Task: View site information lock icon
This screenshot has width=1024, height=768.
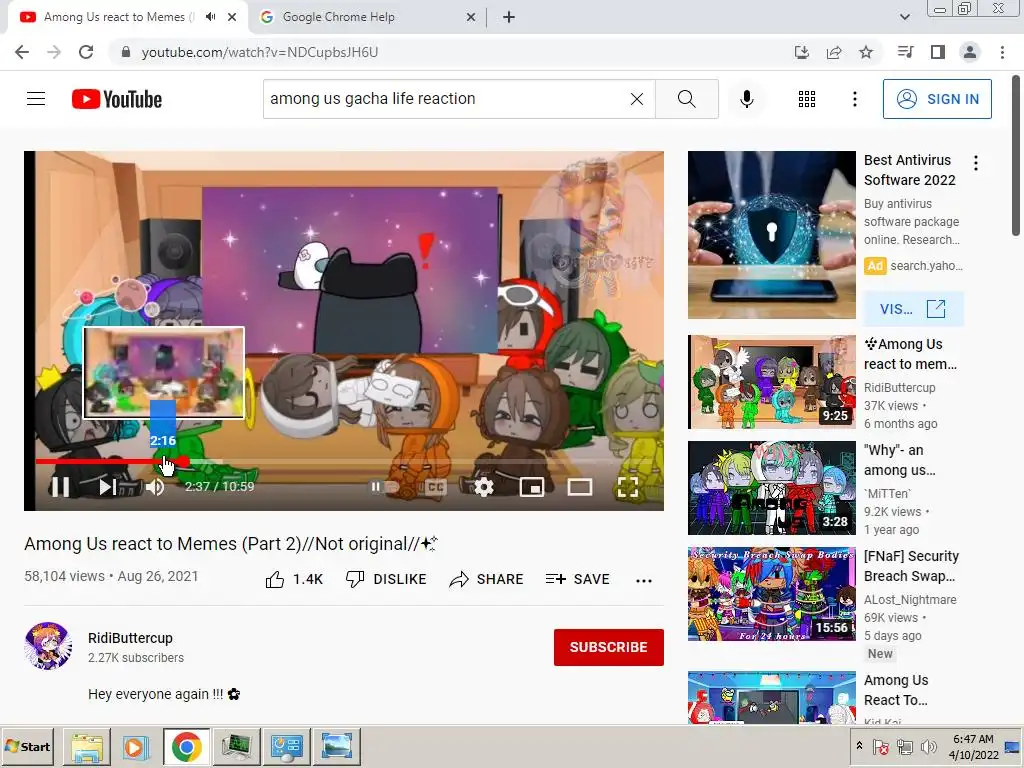Action: [126, 52]
